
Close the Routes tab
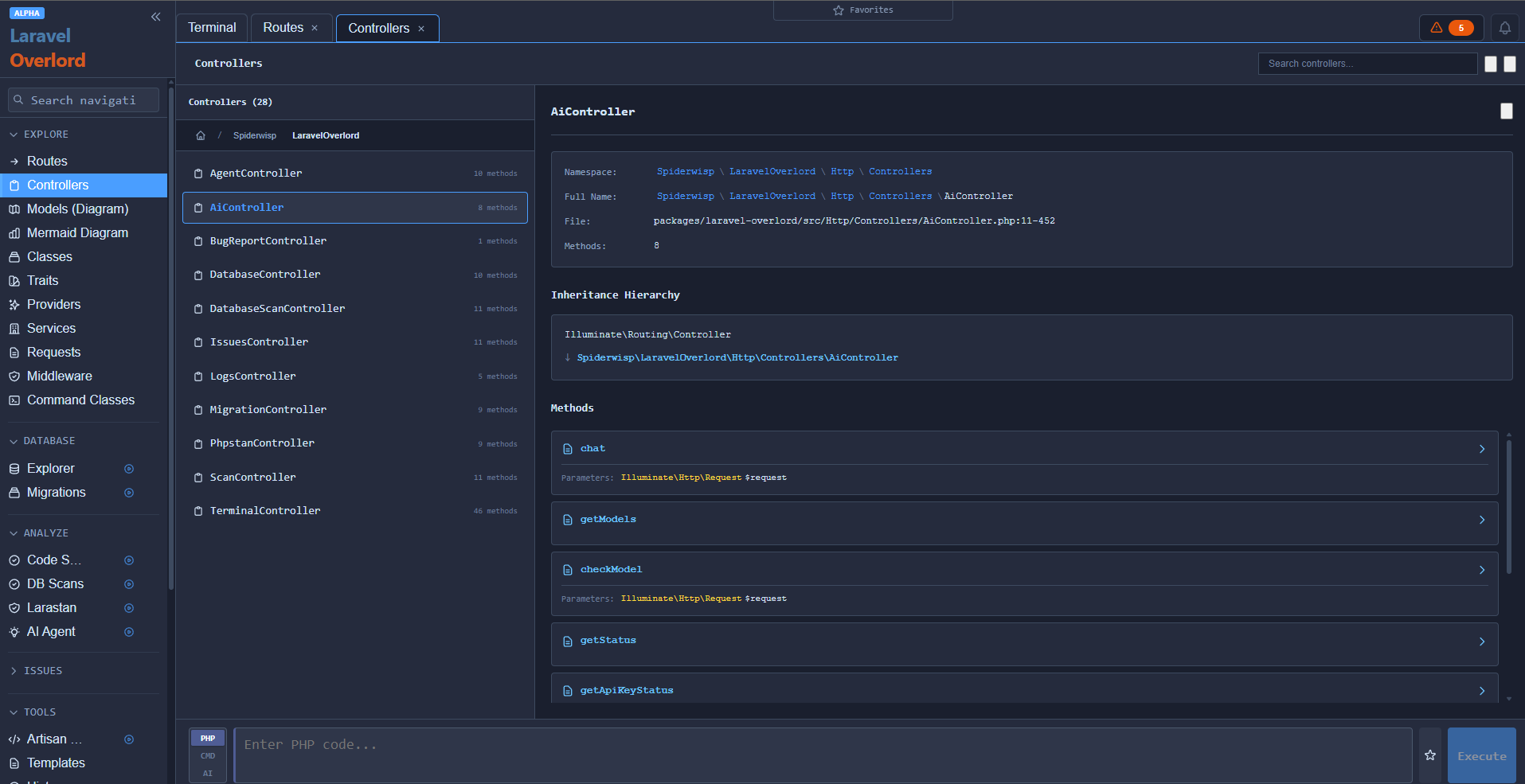coord(315,28)
